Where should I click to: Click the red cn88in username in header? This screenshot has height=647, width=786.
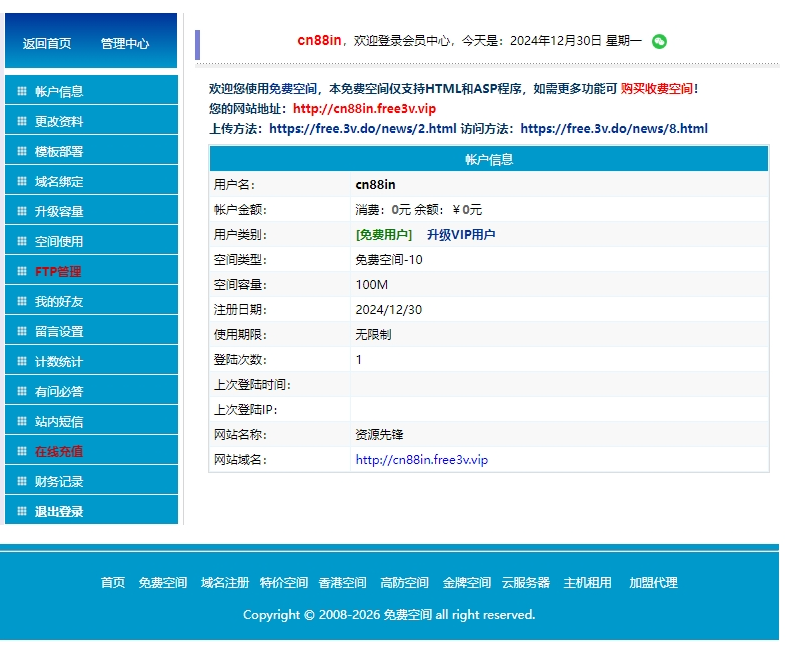click(319, 40)
